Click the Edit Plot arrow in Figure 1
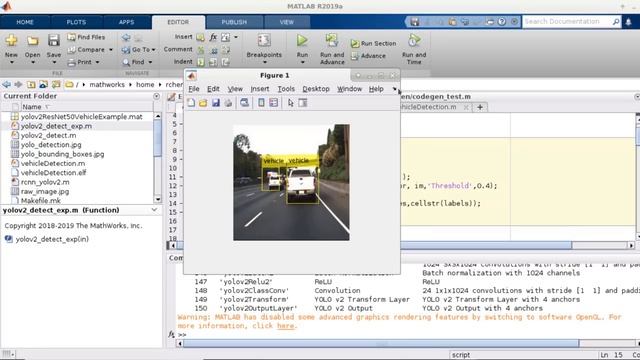This screenshot has width=640, height=360. [290, 103]
